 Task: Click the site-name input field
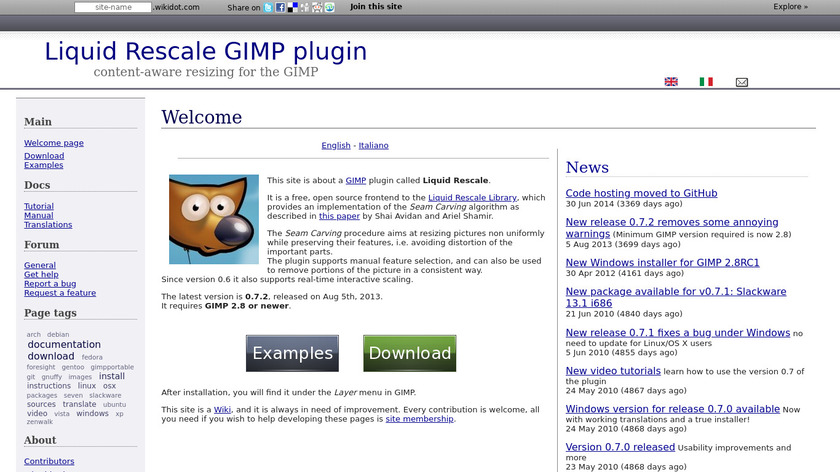(x=113, y=7)
